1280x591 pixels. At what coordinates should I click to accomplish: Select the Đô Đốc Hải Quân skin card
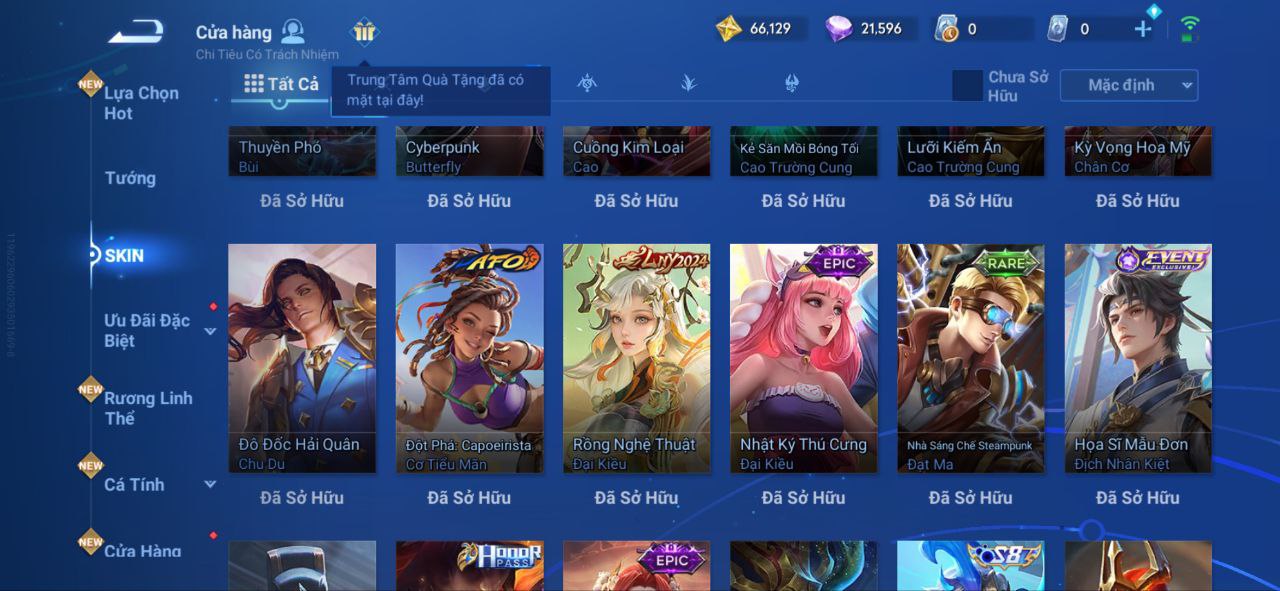tap(302, 358)
